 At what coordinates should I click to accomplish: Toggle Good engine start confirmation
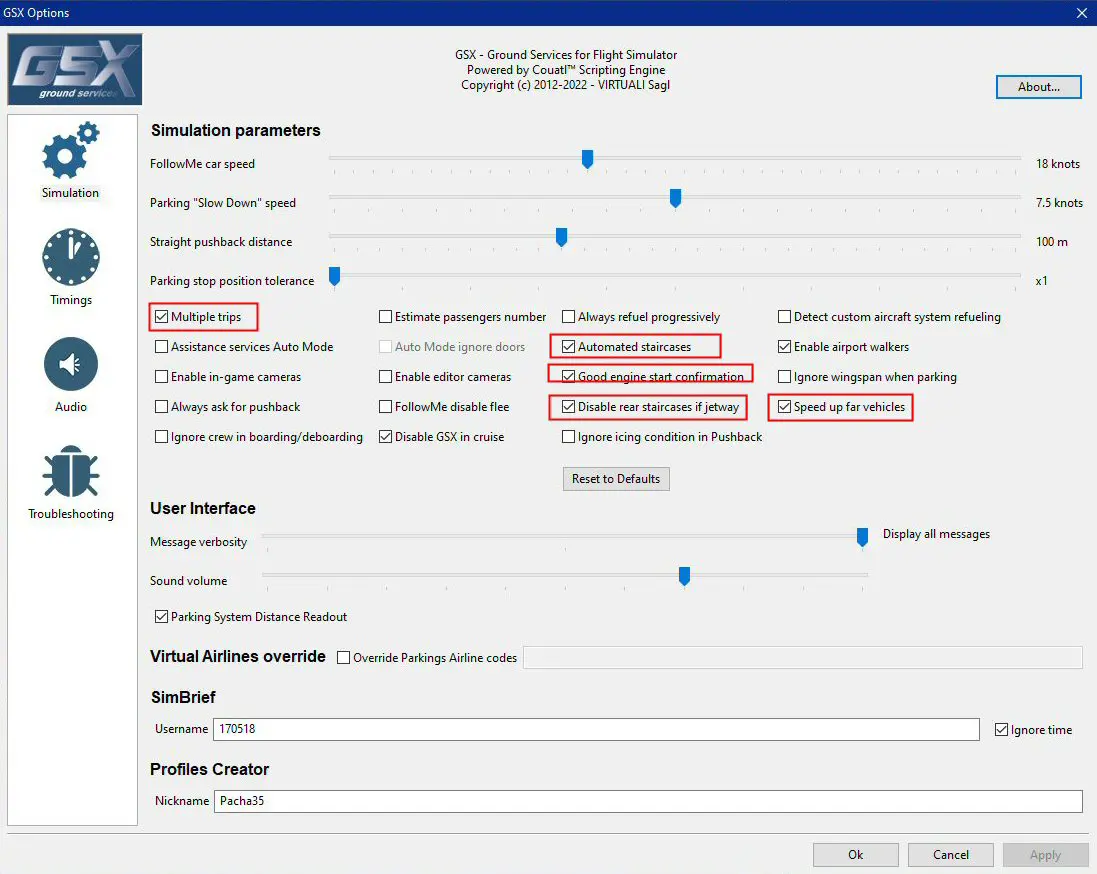coord(569,377)
